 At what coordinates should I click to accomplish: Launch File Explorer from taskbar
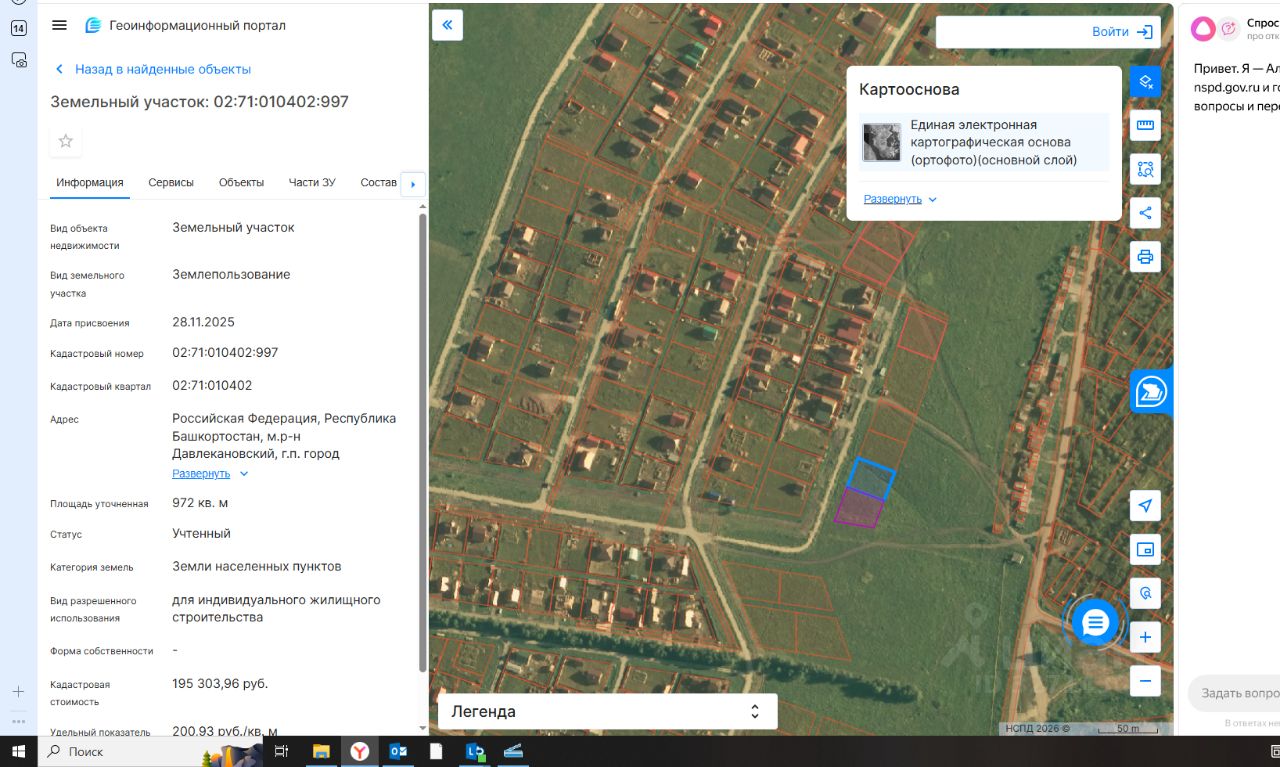coord(321,751)
